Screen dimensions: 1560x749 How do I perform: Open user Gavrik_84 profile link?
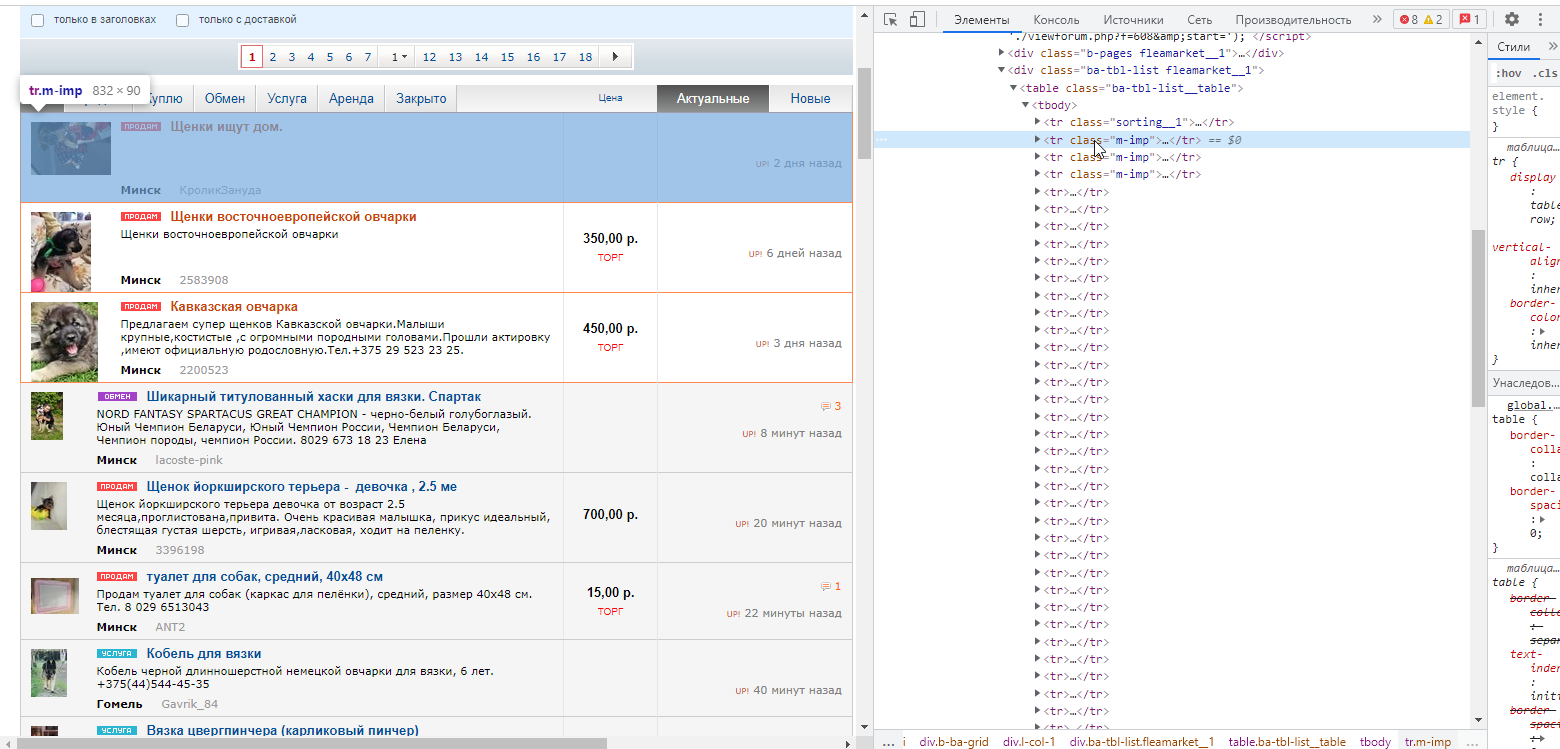click(189, 704)
